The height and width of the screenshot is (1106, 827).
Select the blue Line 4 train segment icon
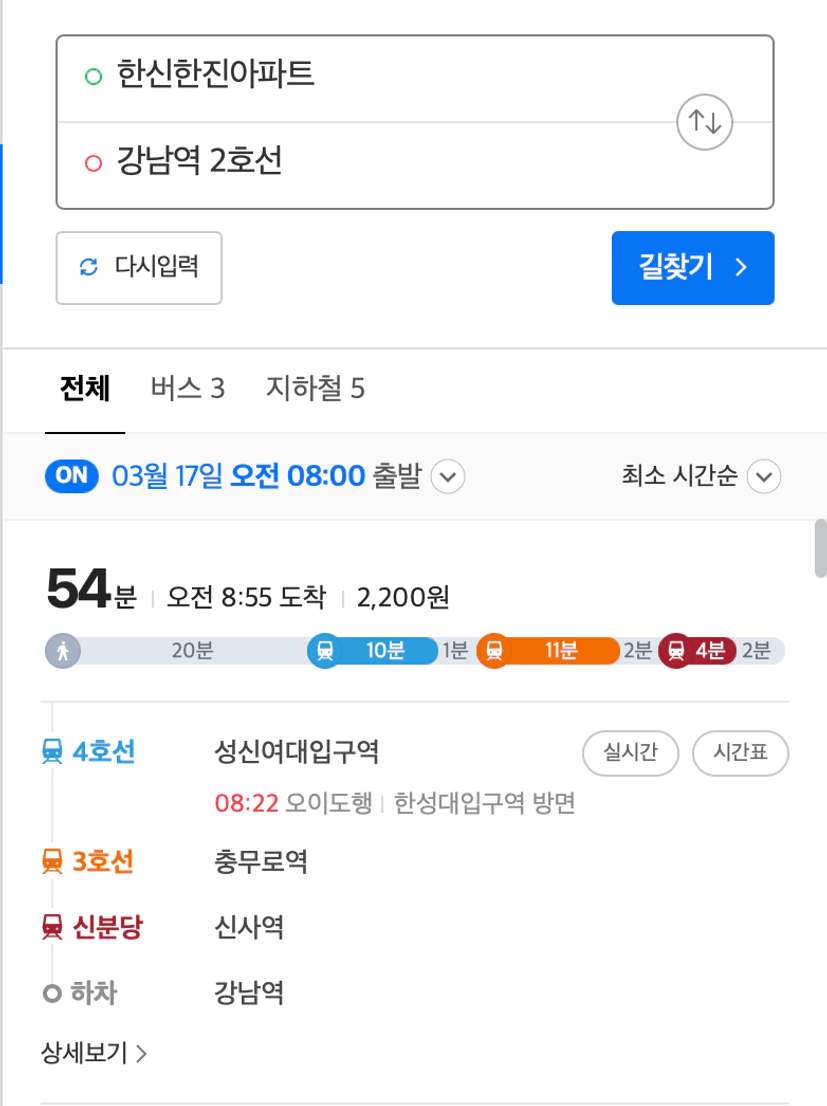325,650
